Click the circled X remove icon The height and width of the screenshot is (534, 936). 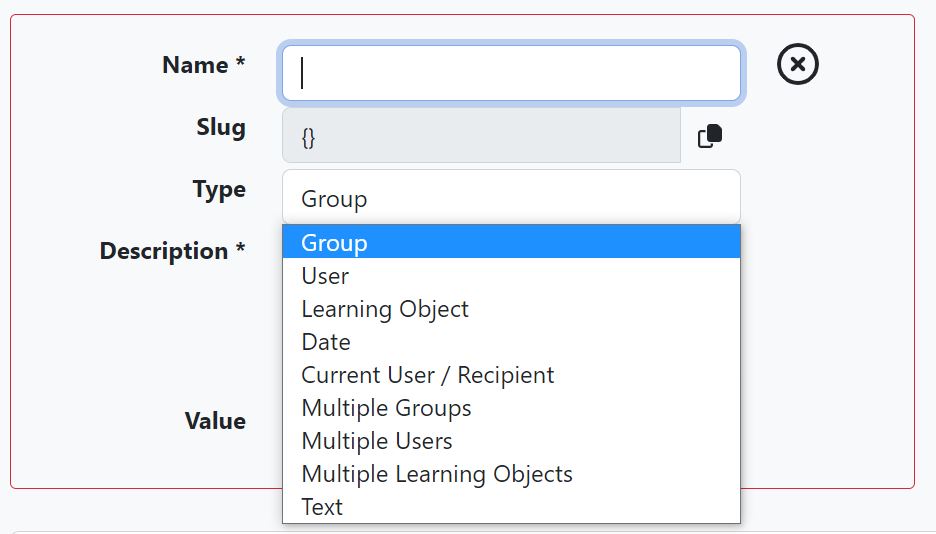[x=798, y=64]
